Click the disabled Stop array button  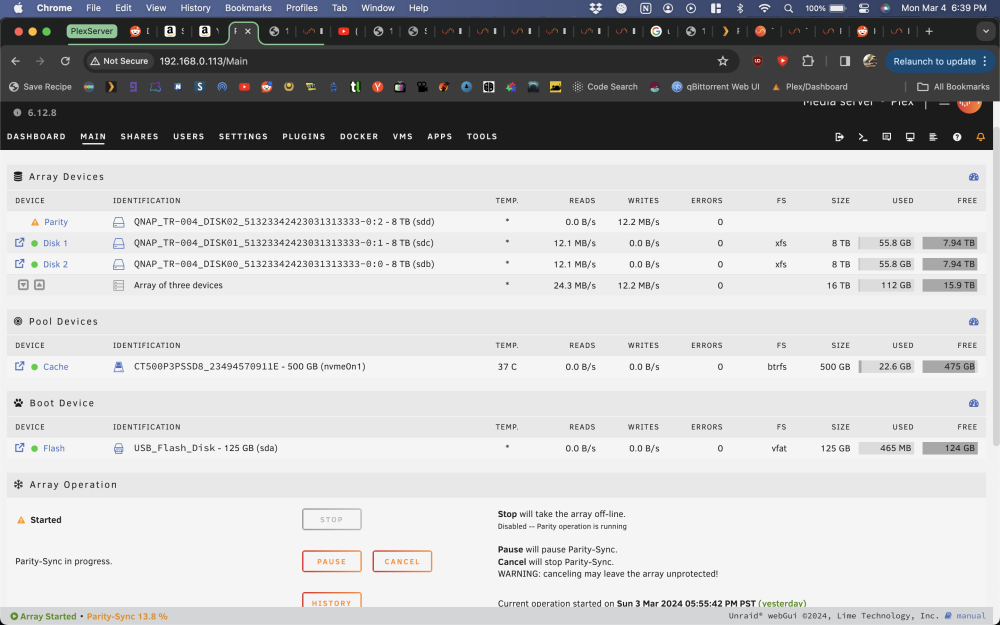tap(332, 519)
